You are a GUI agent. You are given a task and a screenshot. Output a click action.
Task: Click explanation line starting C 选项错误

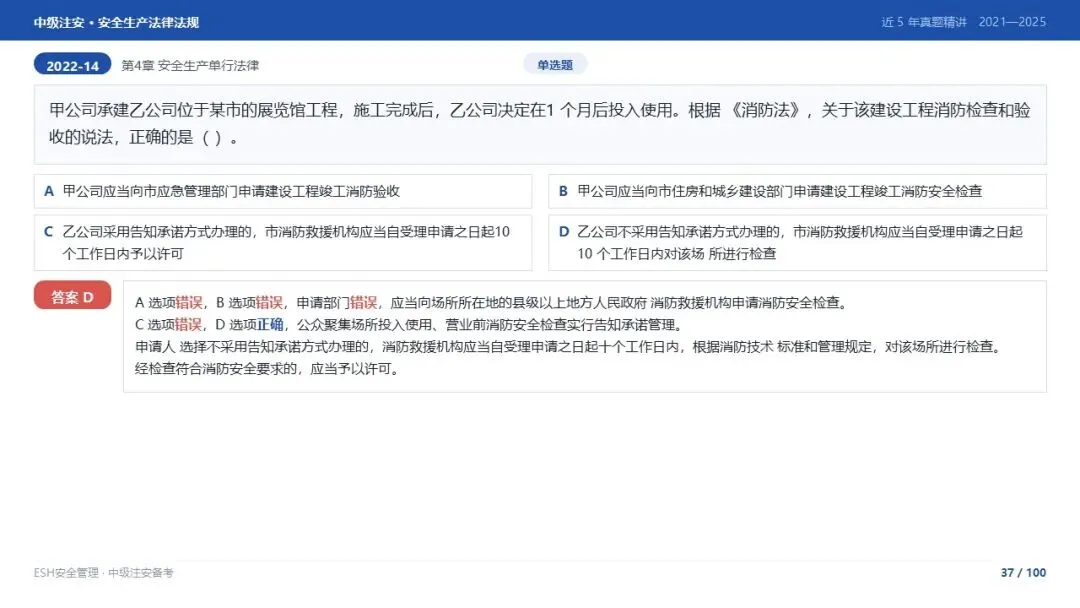410,324
